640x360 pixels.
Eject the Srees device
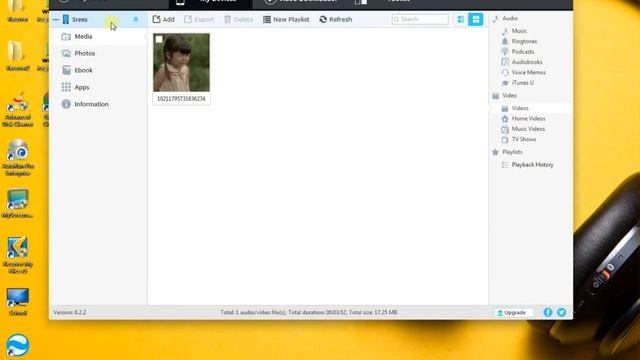pyautogui.click(x=136, y=19)
